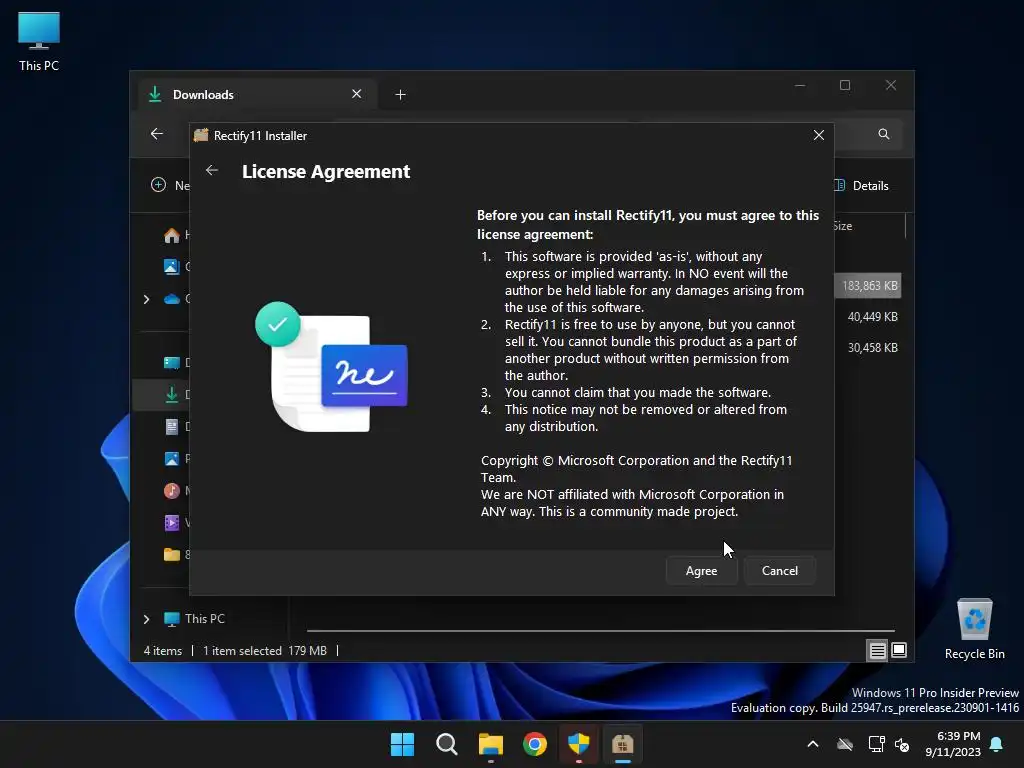Click the OneDrive tray icon
The width and height of the screenshot is (1024, 768).
point(845,744)
